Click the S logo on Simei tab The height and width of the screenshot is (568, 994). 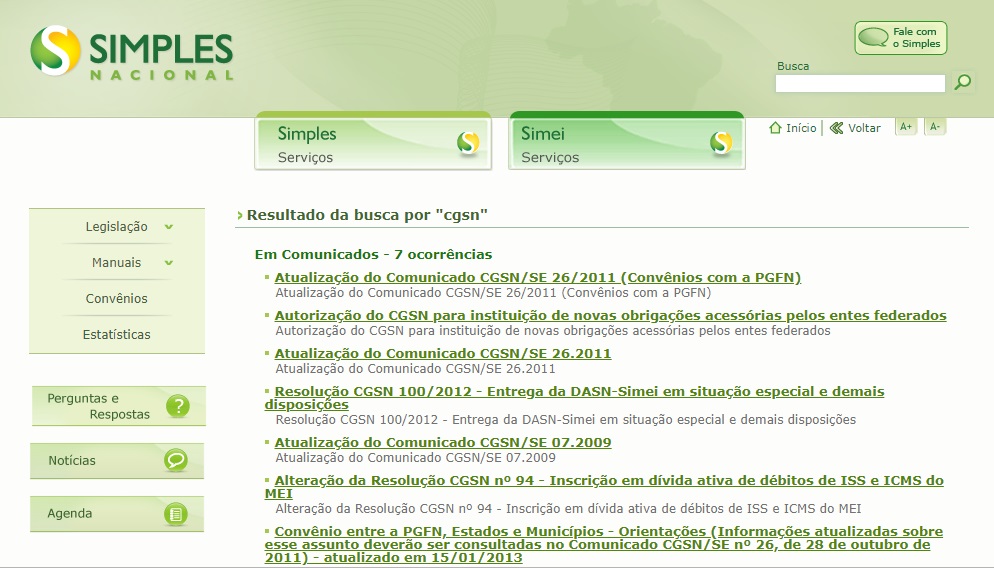(721, 143)
